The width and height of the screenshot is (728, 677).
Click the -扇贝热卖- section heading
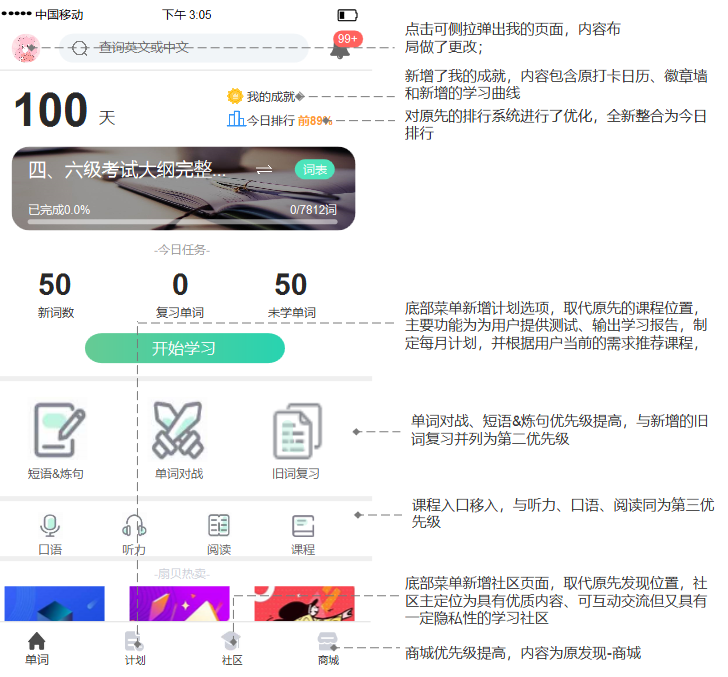(182, 574)
